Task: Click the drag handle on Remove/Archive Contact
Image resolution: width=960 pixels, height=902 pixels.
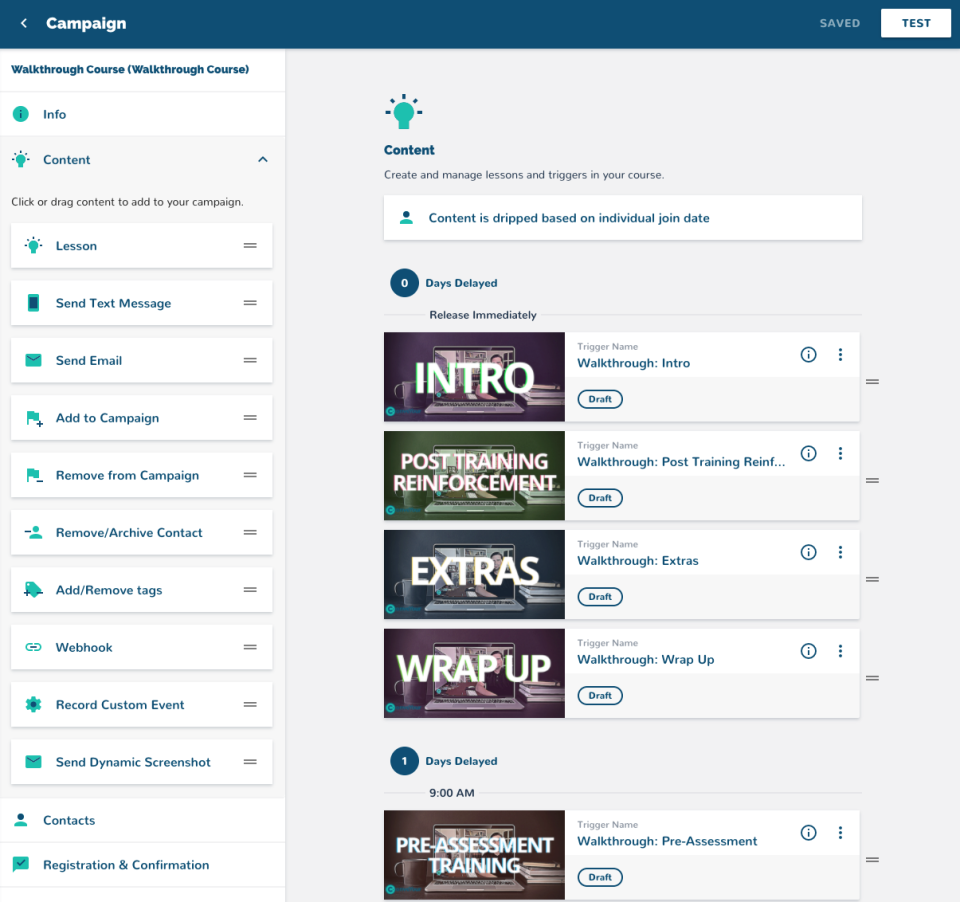Action: [250, 533]
